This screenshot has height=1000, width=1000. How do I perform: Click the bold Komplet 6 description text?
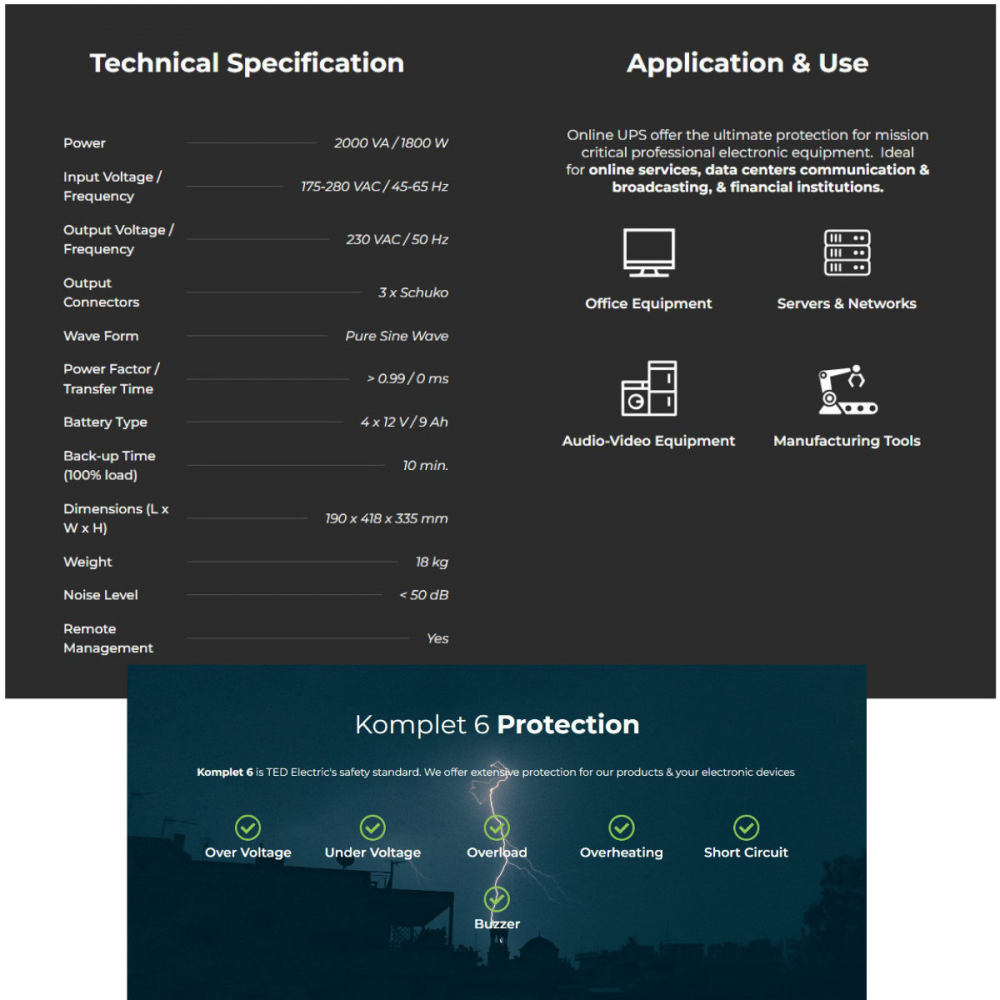[225, 772]
